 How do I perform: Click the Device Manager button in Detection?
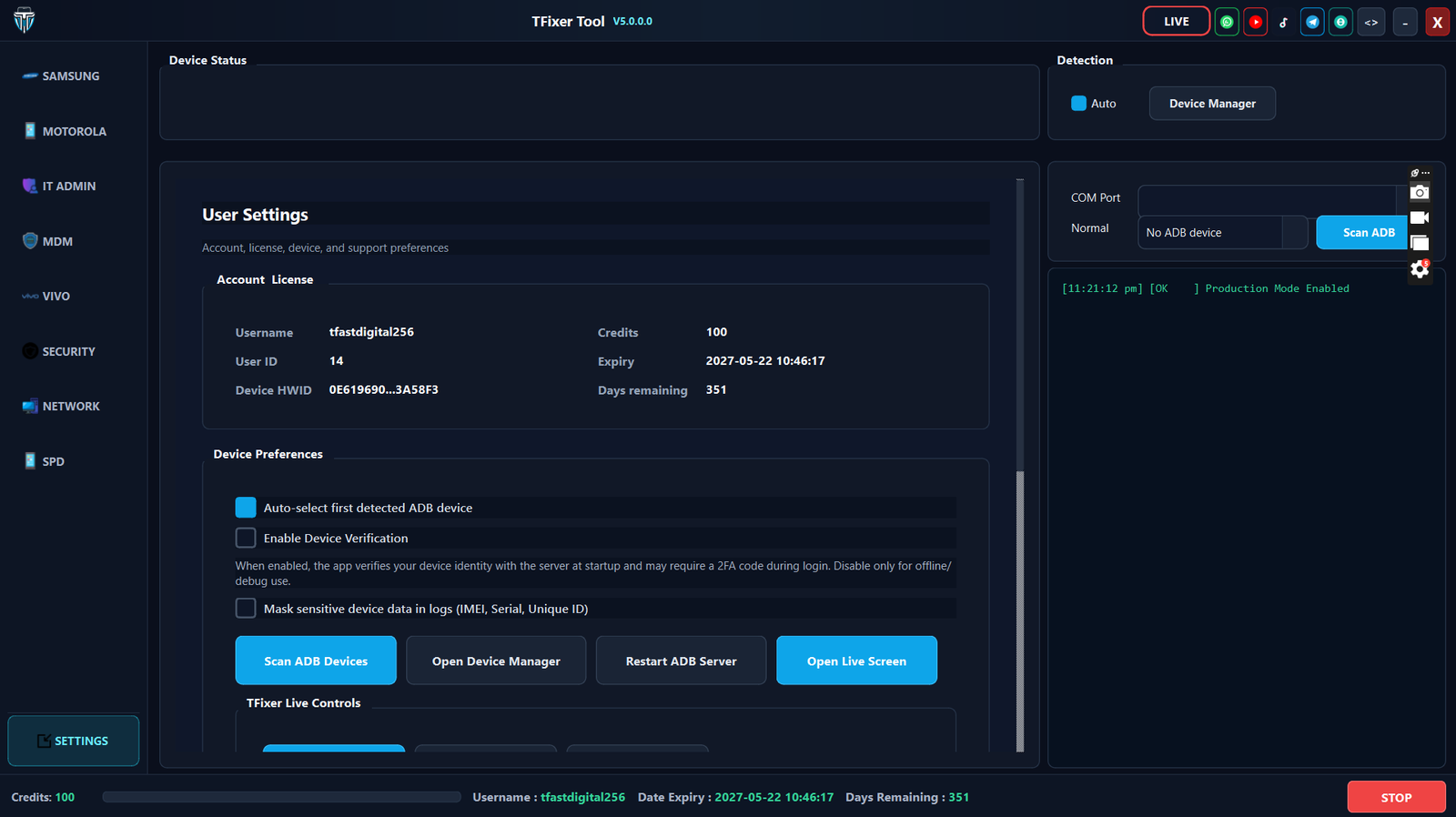tap(1212, 104)
